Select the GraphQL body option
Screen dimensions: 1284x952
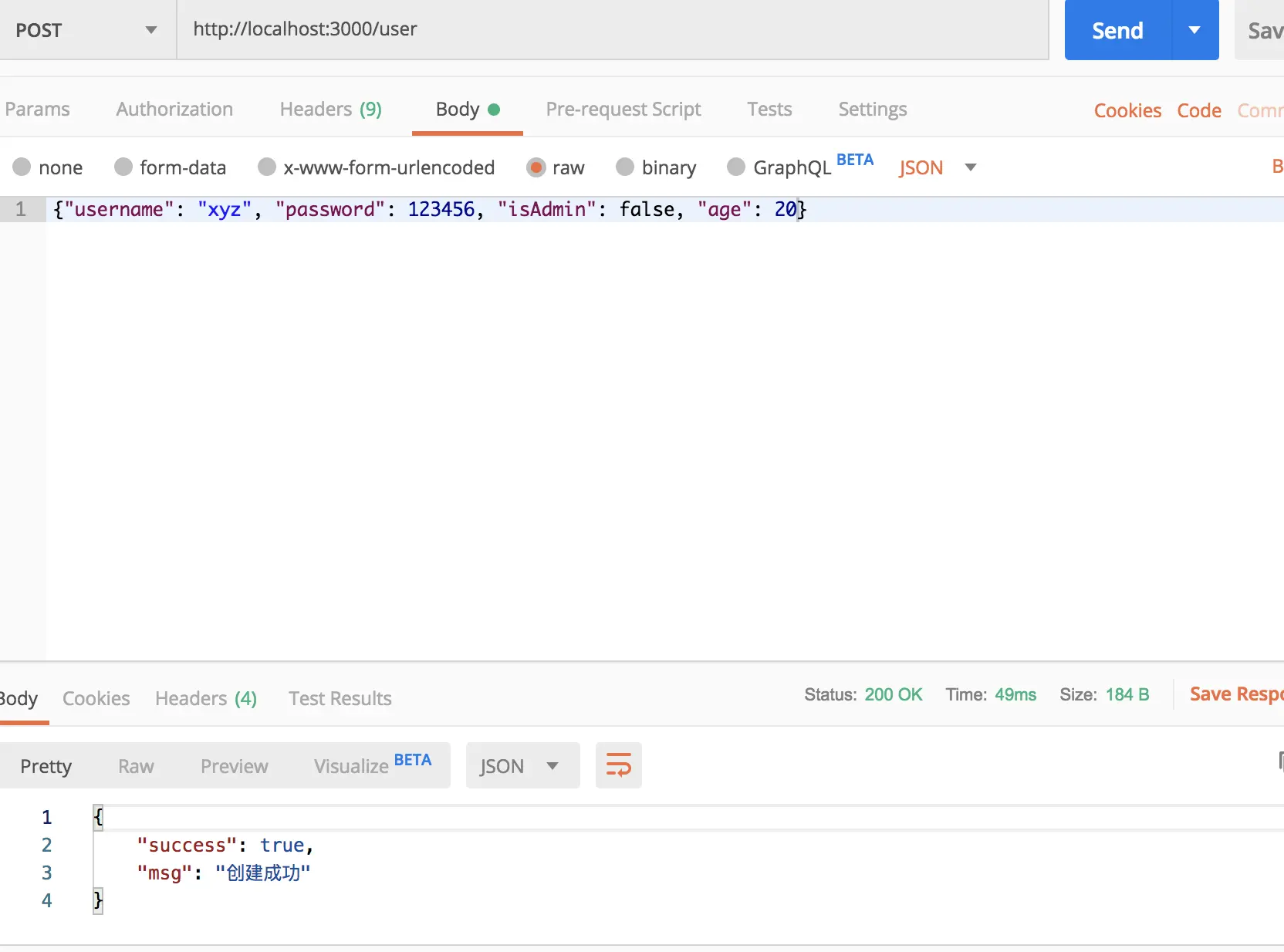[x=800, y=167]
